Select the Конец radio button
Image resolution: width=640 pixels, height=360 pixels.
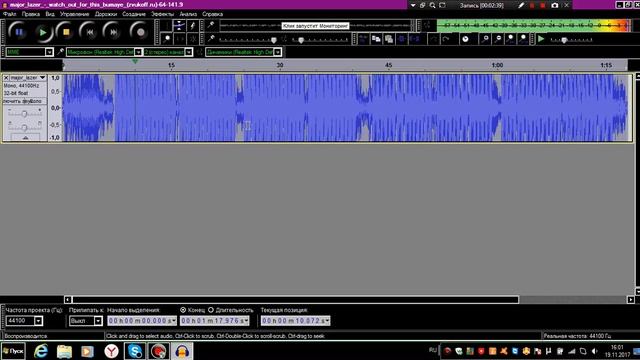coord(183,310)
